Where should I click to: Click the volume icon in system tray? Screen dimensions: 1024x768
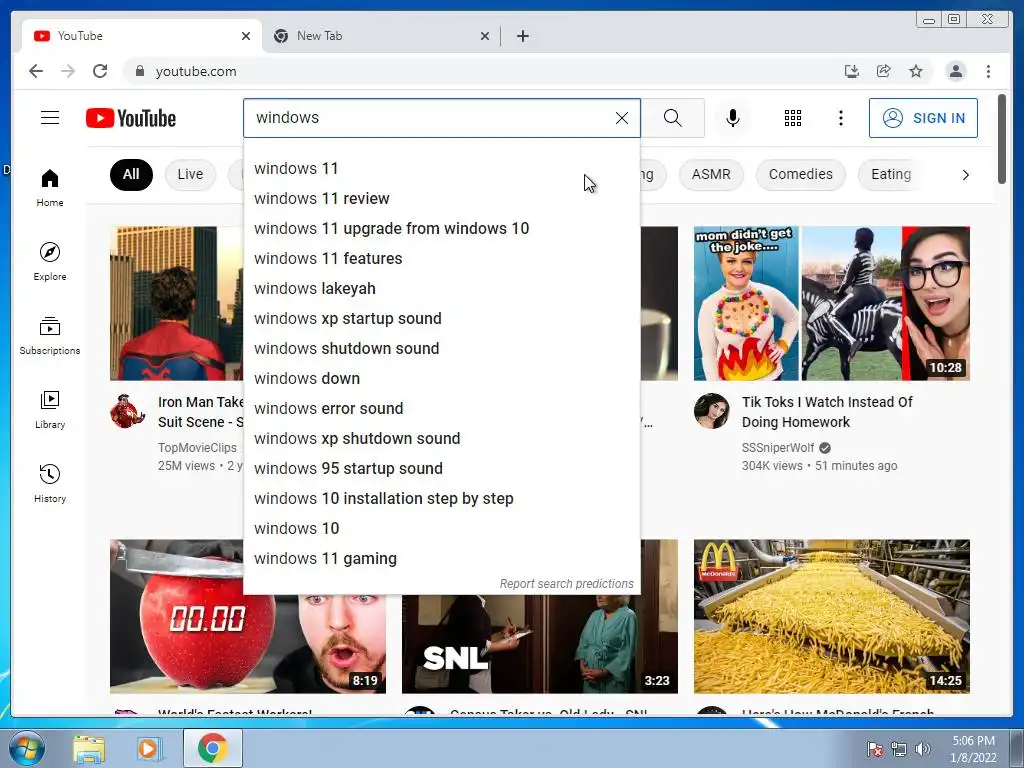[x=923, y=749]
